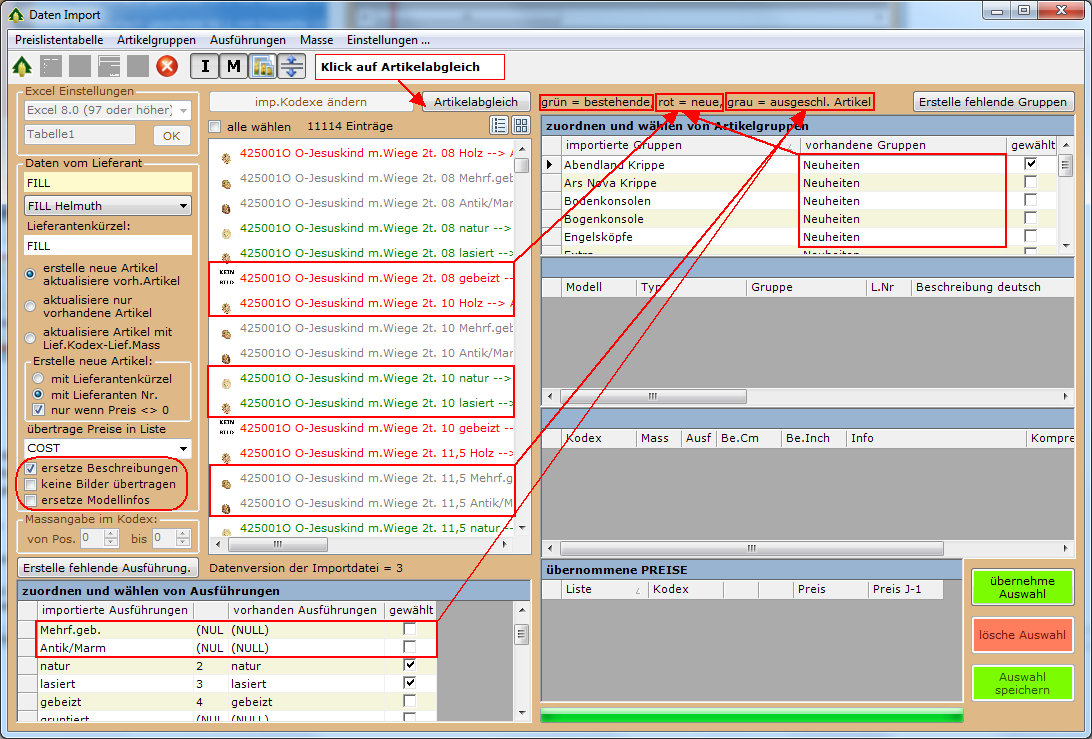Switch to list view icon
The height and width of the screenshot is (739, 1092).
499,125
